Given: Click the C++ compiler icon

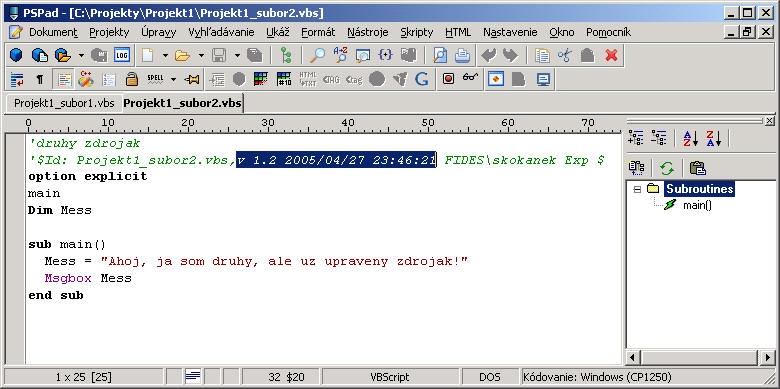Looking at the screenshot, I should pos(86,79).
